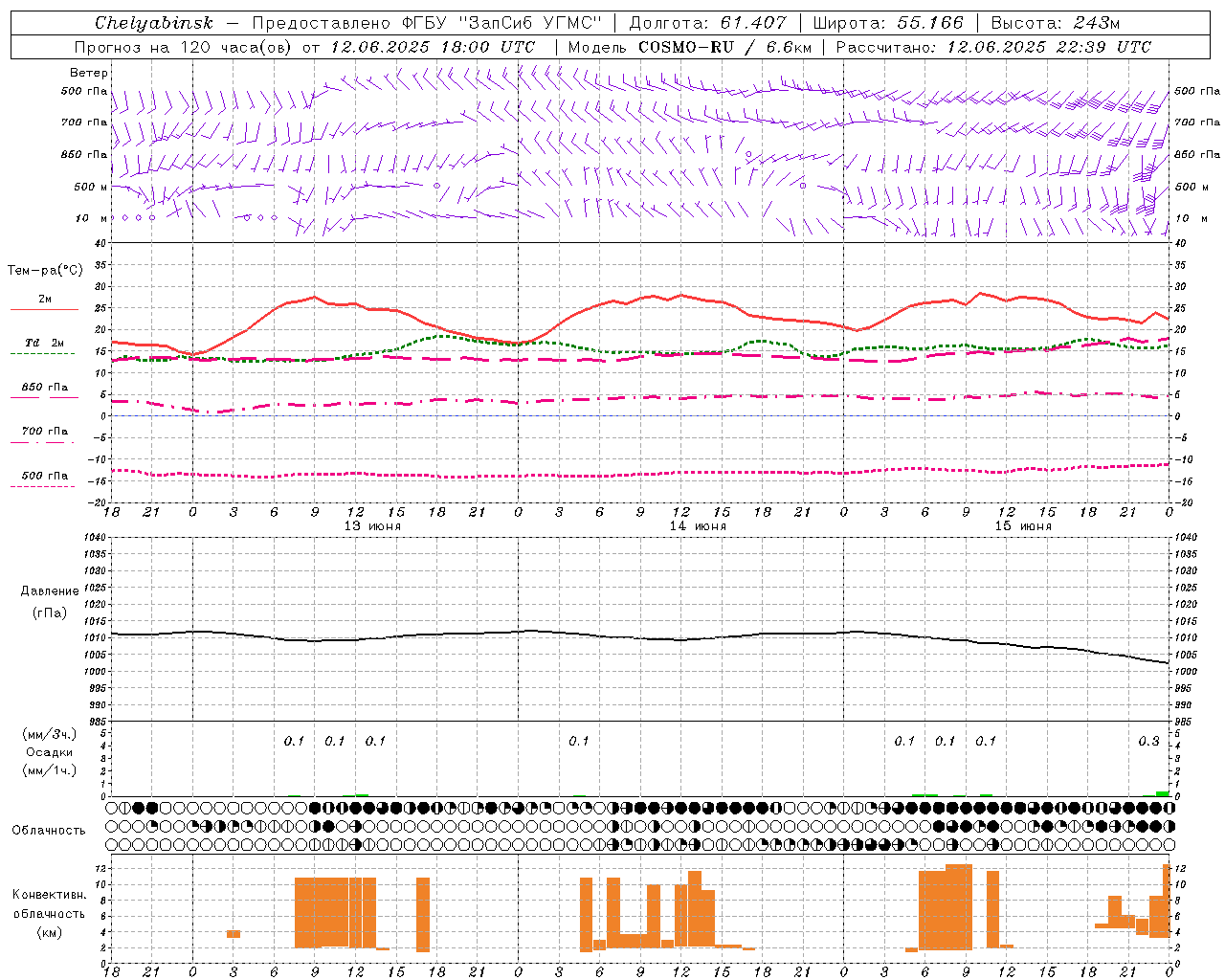Click 'Рассчитано: 12.06.2025 22:39 UTC' timestamp

(993, 47)
